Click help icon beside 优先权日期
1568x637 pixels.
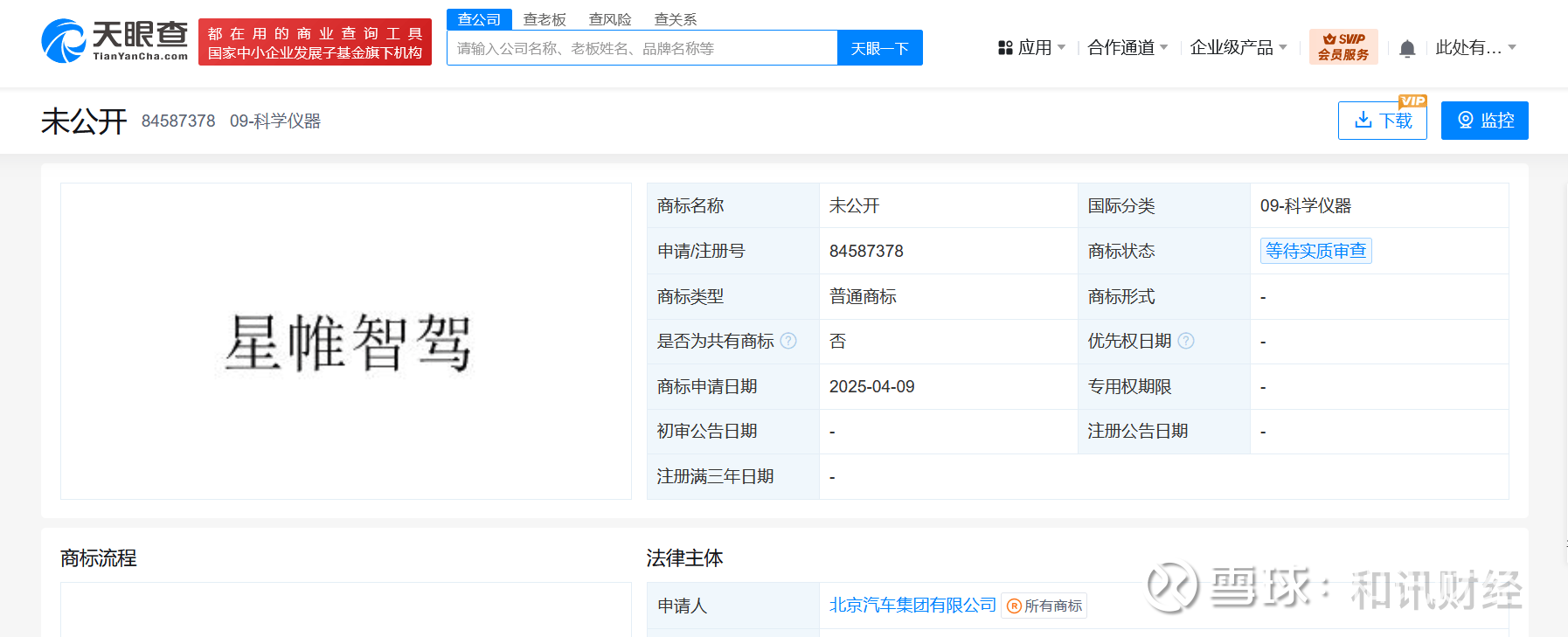[x=1186, y=341]
